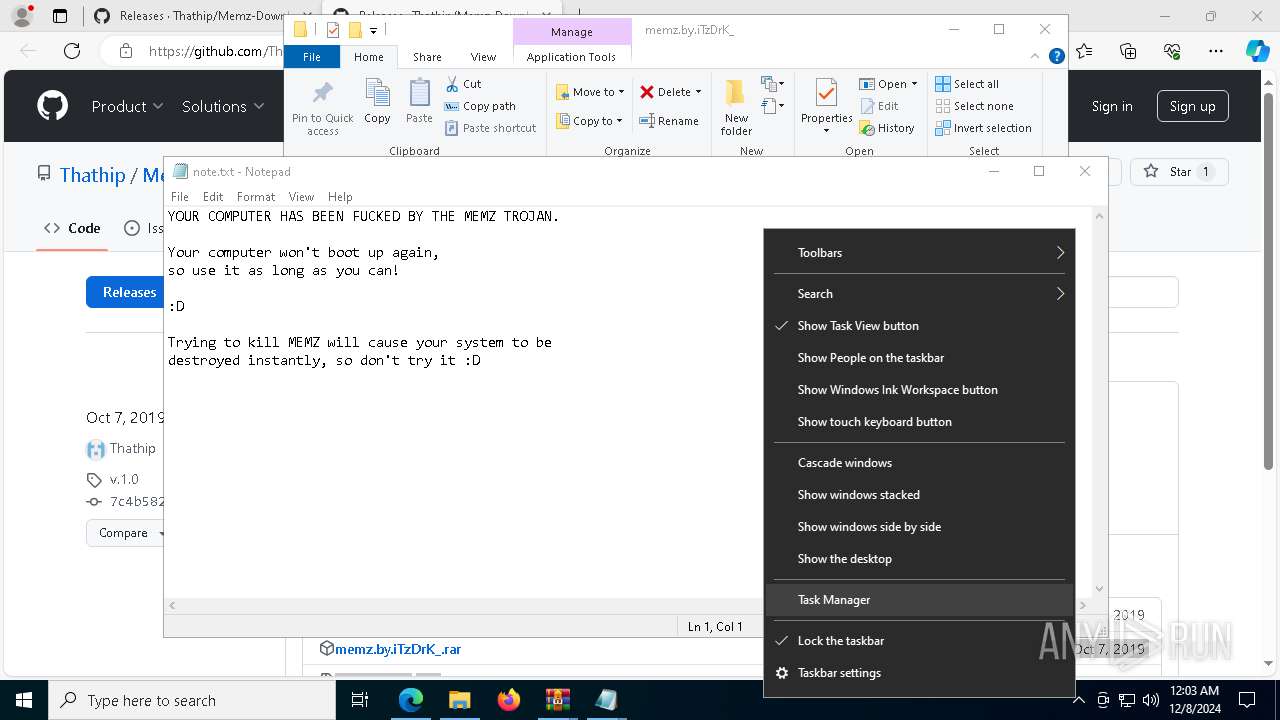The height and width of the screenshot is (720, 1280).
Task: Click Rename in Explorer ribbon
Action: 669,121
